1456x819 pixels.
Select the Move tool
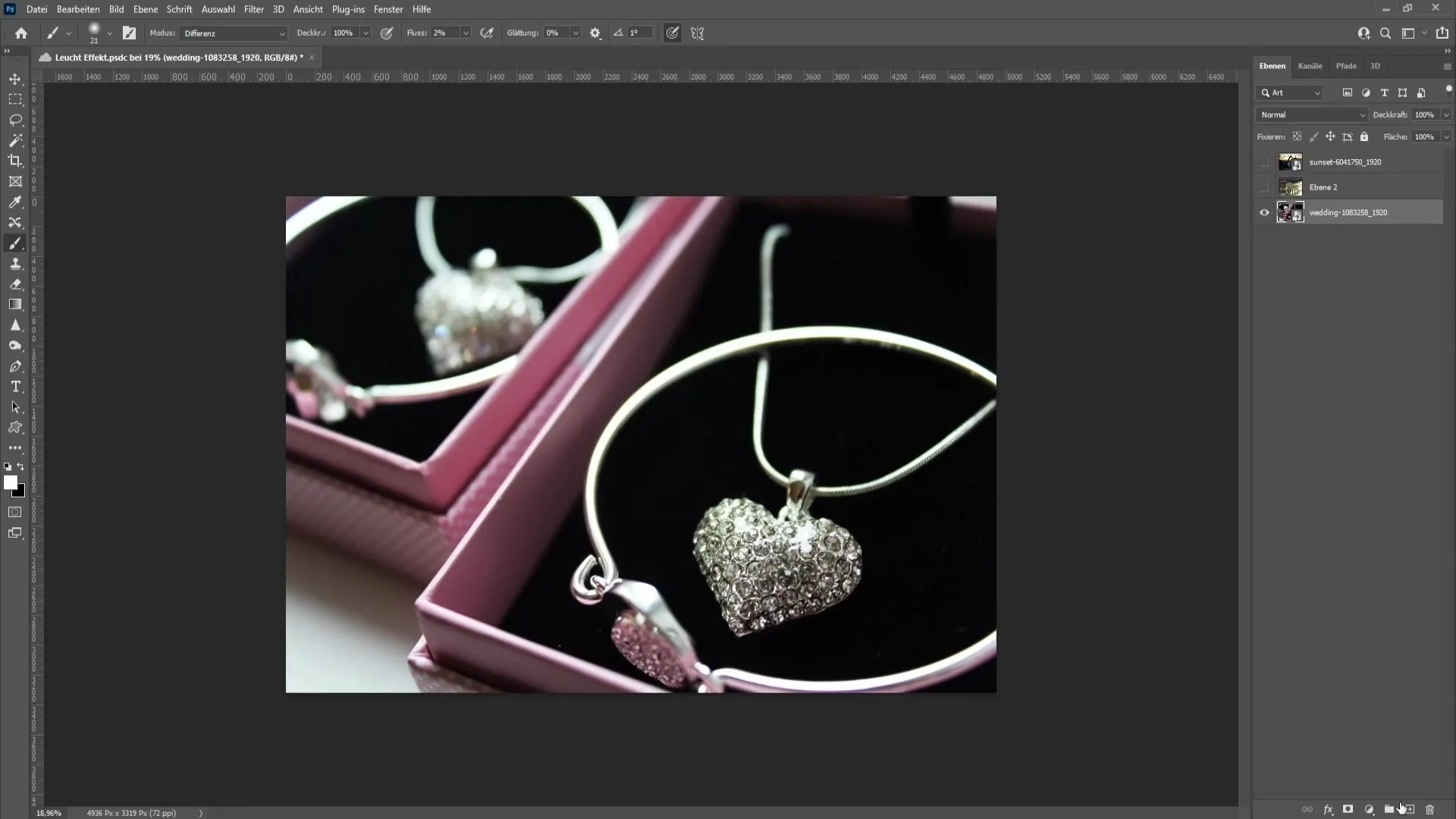15,79
